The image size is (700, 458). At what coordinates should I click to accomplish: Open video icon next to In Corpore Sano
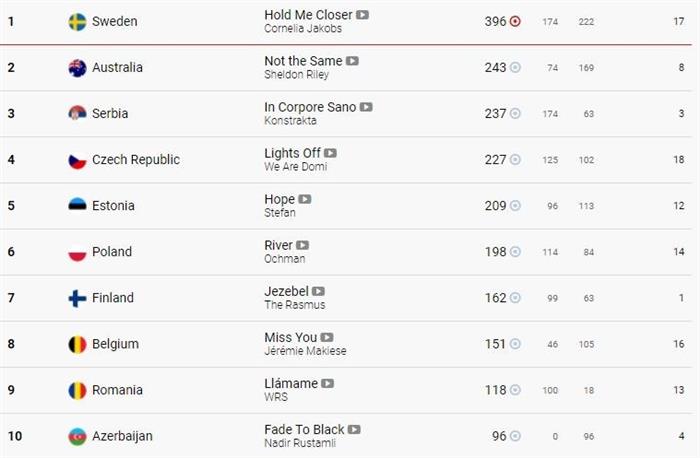(x=366, y=107)
